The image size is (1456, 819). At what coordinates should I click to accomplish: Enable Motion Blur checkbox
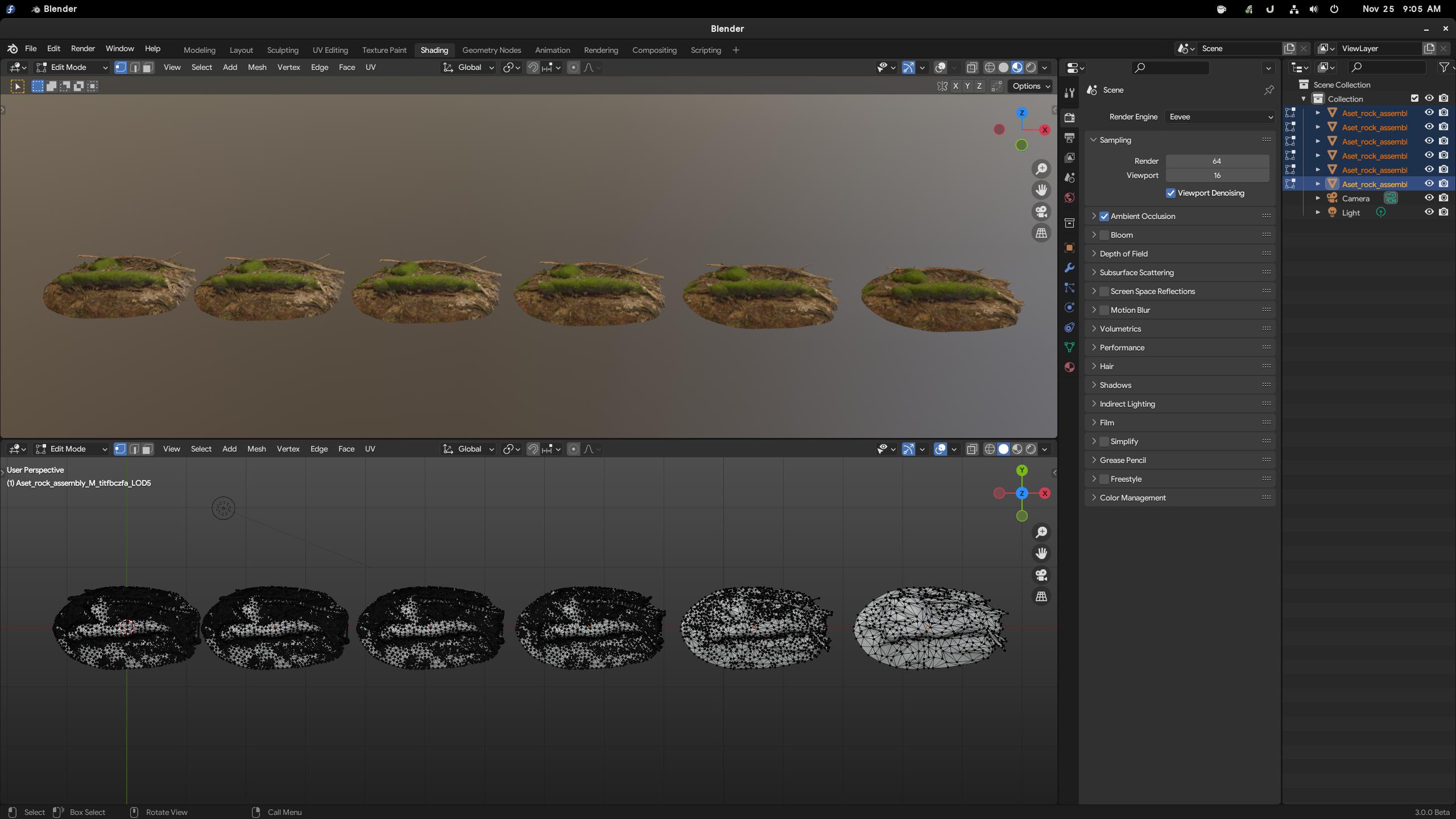[x=1104, y=310]
